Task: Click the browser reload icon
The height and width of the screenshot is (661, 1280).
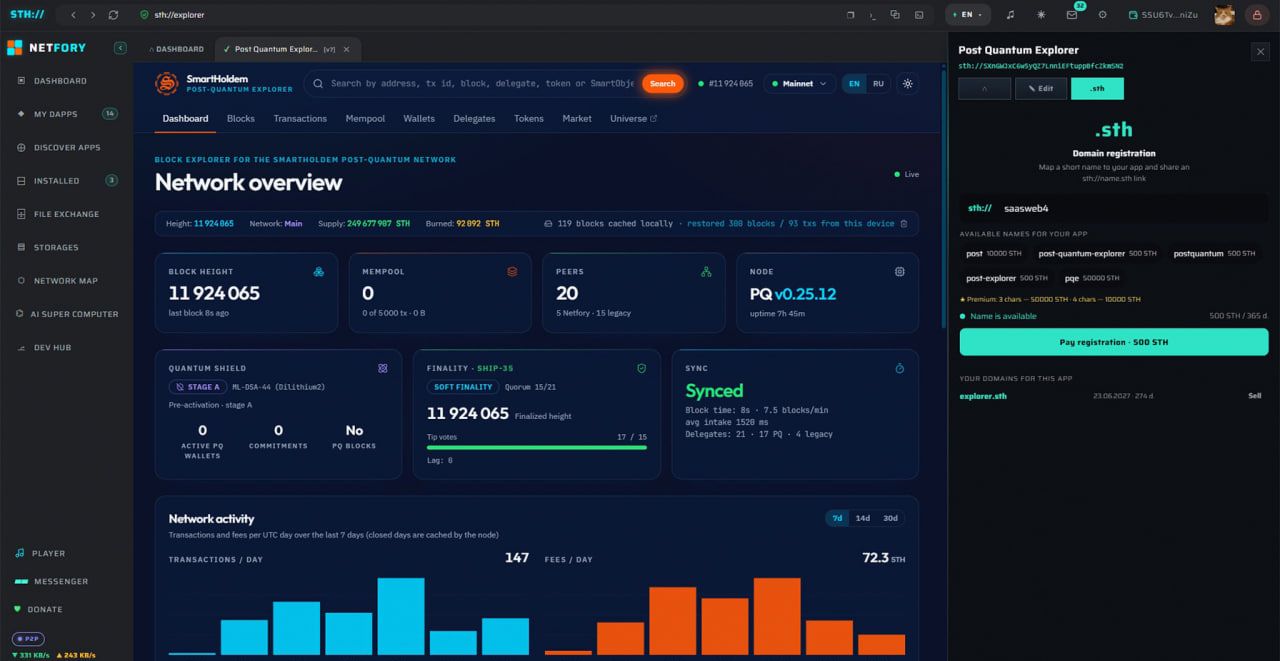Action: click(113, 15)
